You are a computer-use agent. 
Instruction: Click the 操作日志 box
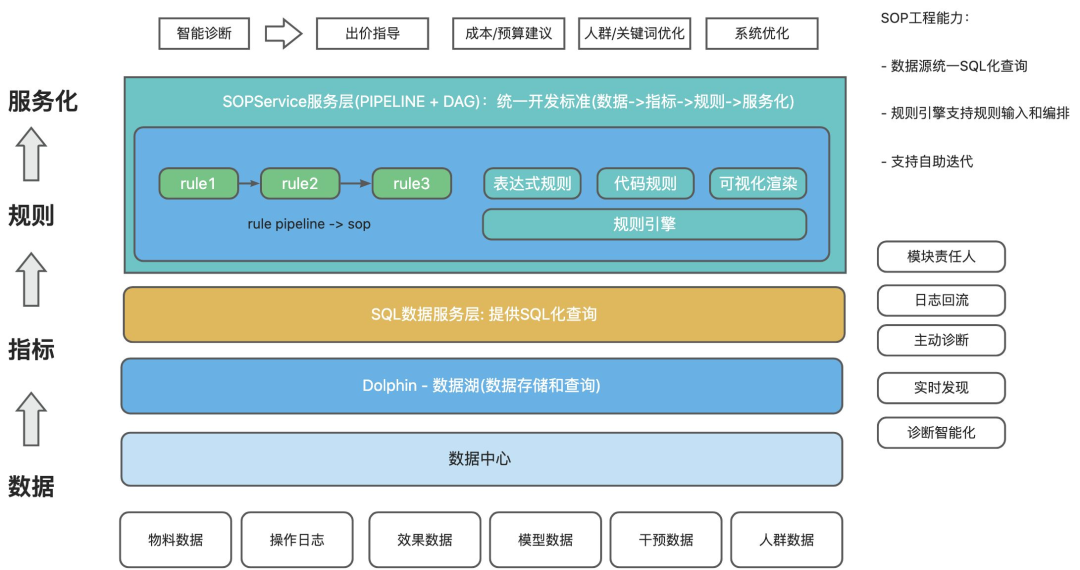point(297,540)
